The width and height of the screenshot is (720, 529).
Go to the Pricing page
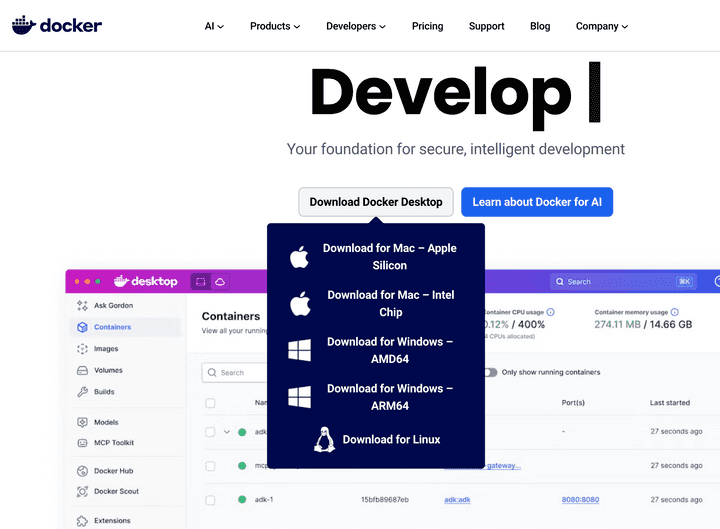pos(427,26)
